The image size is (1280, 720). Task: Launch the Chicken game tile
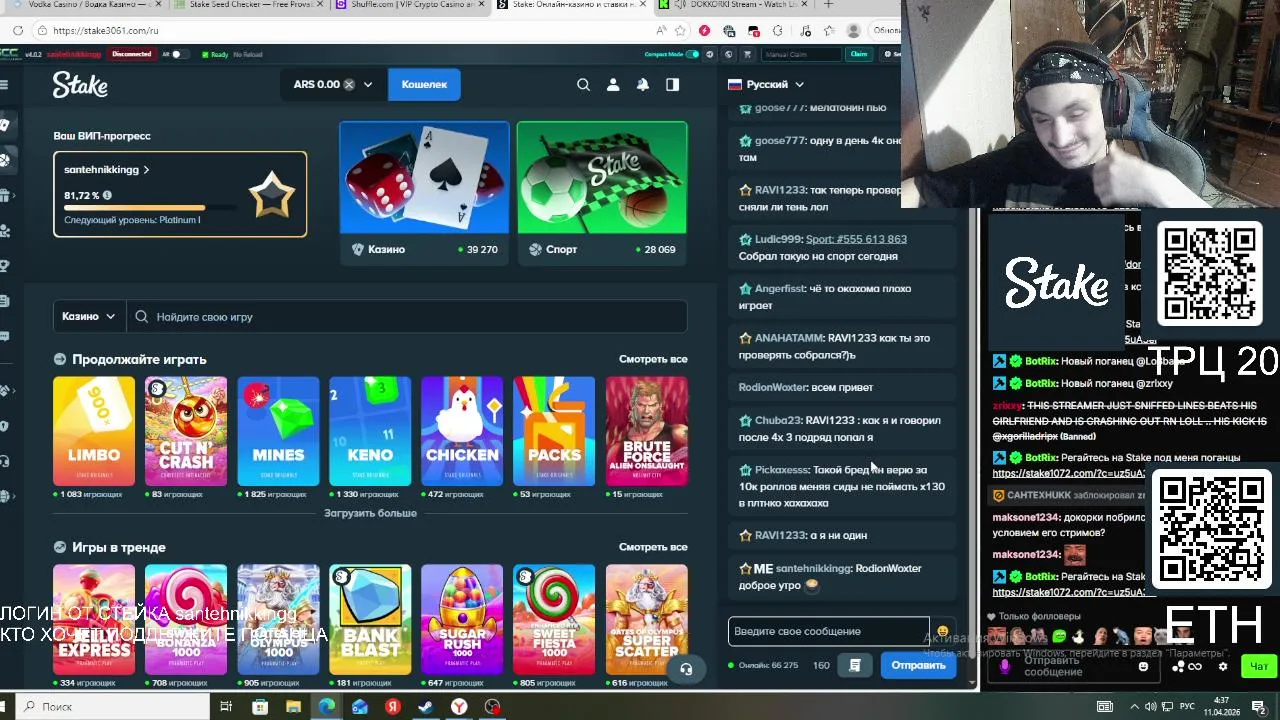462,431
